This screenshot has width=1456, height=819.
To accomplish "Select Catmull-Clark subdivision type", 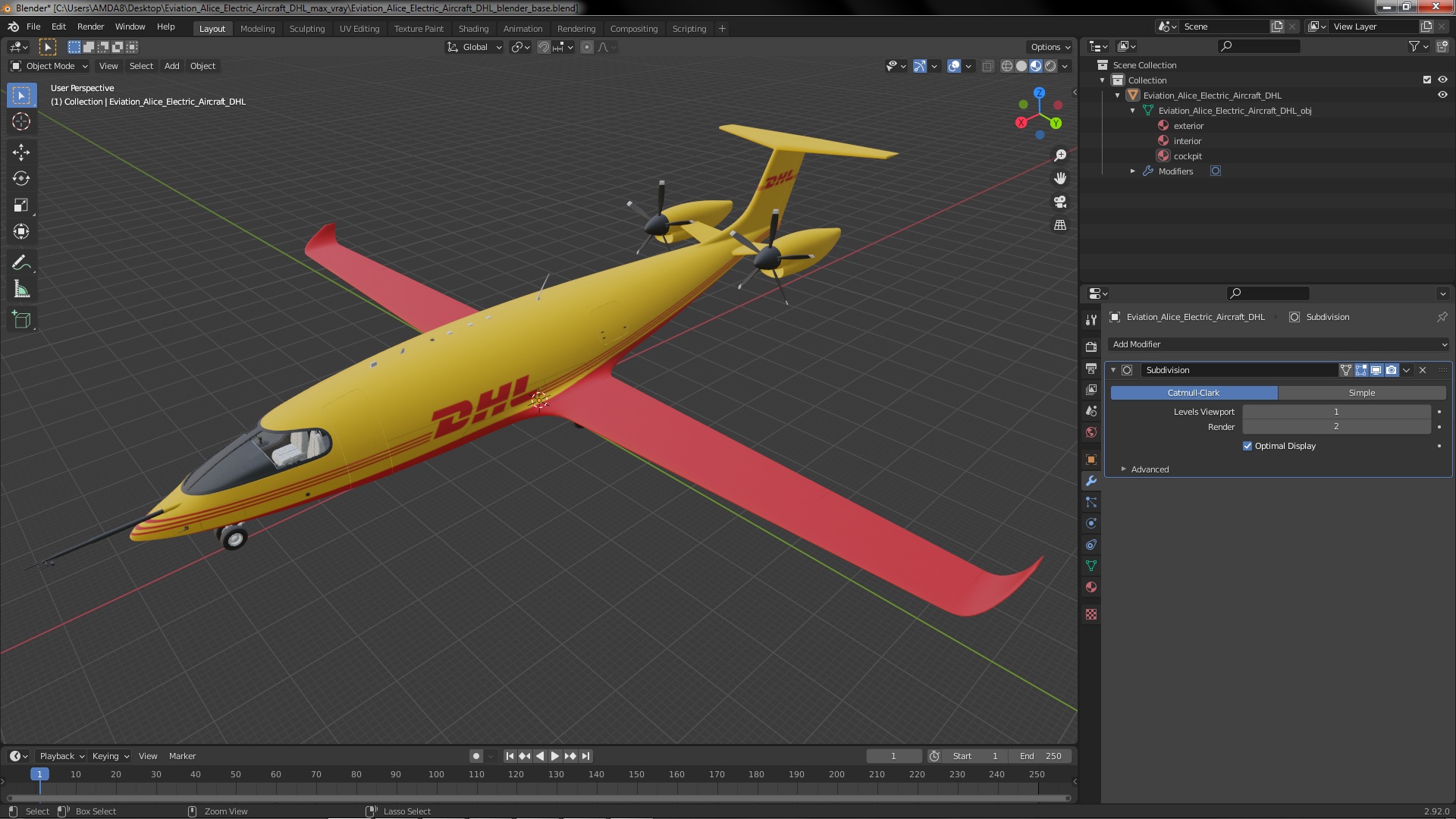I will point(1194,393).
